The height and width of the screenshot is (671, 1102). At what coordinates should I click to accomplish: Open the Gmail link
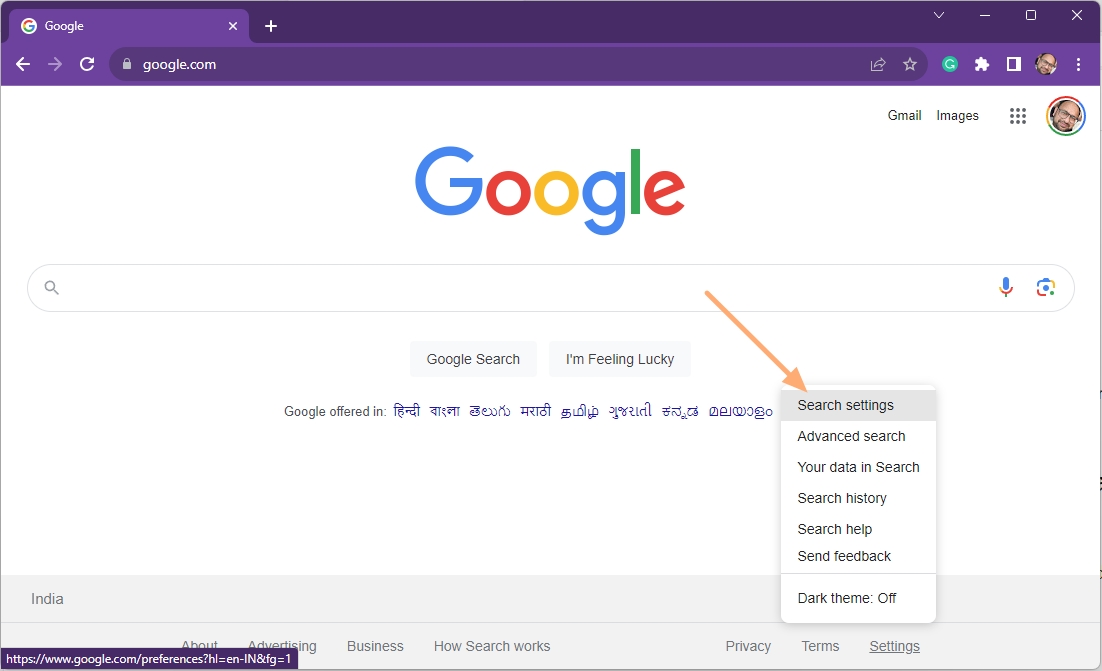(905, 115)
